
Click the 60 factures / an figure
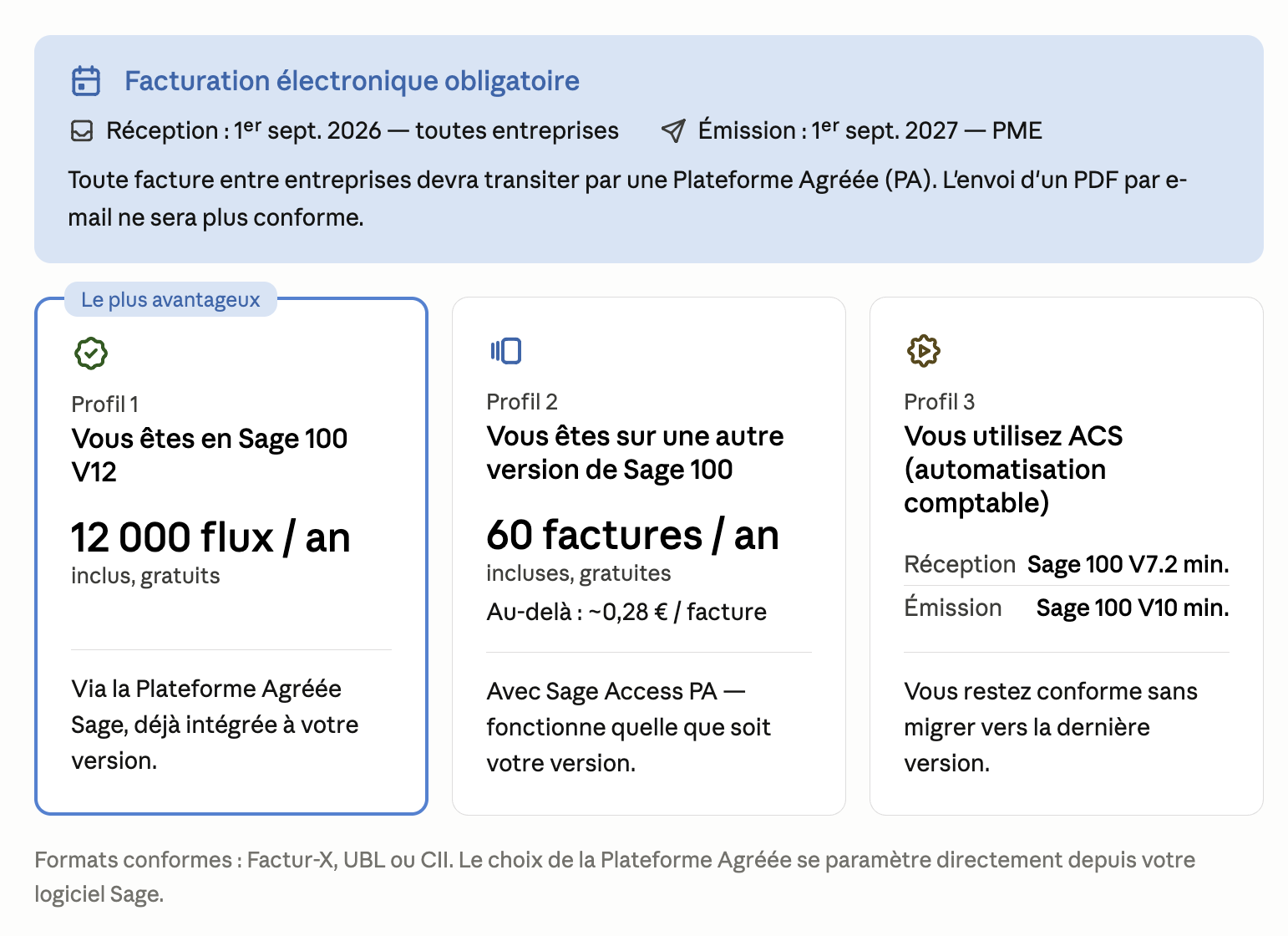tap(632, 535)
